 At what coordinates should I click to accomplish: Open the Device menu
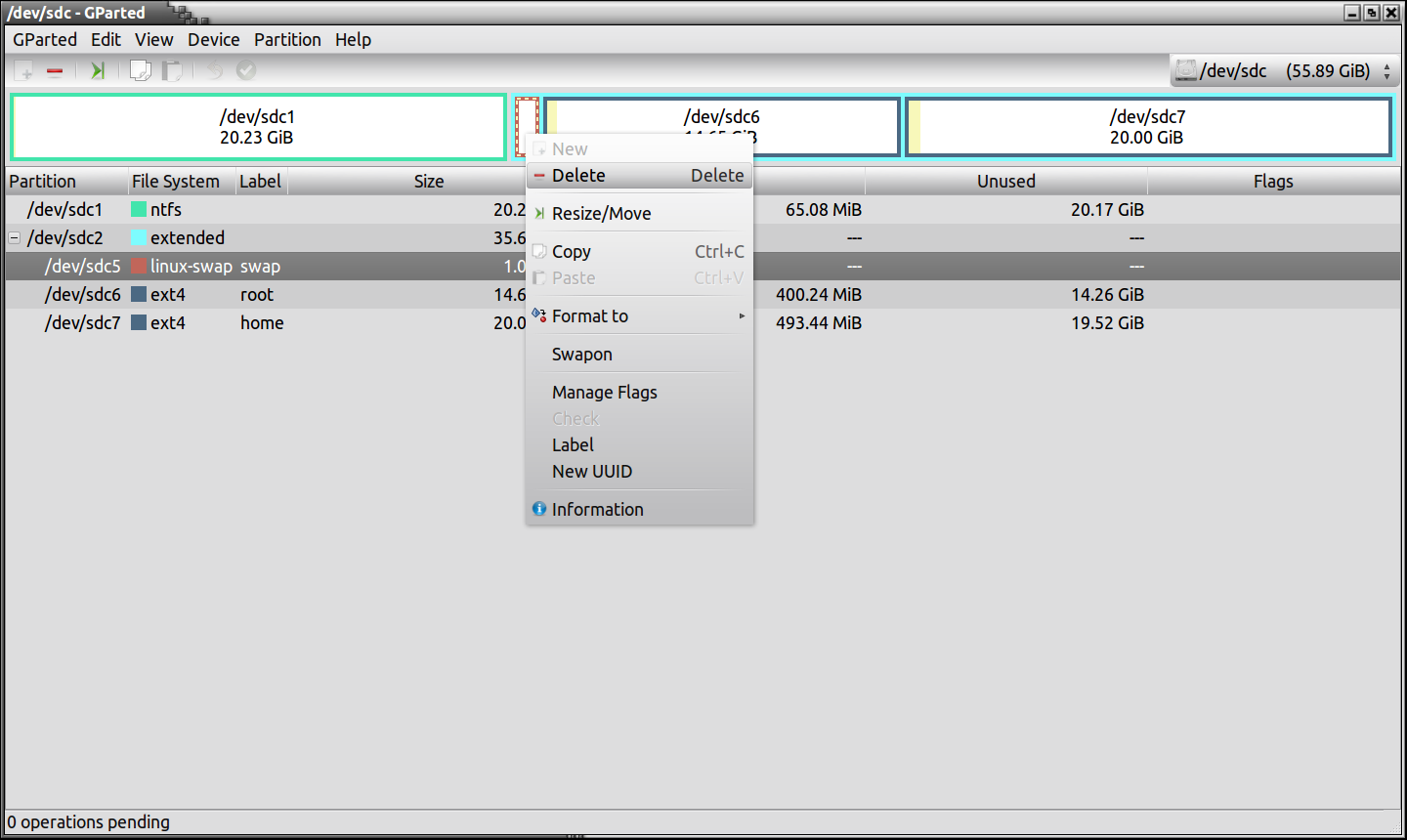coord(213,39)
